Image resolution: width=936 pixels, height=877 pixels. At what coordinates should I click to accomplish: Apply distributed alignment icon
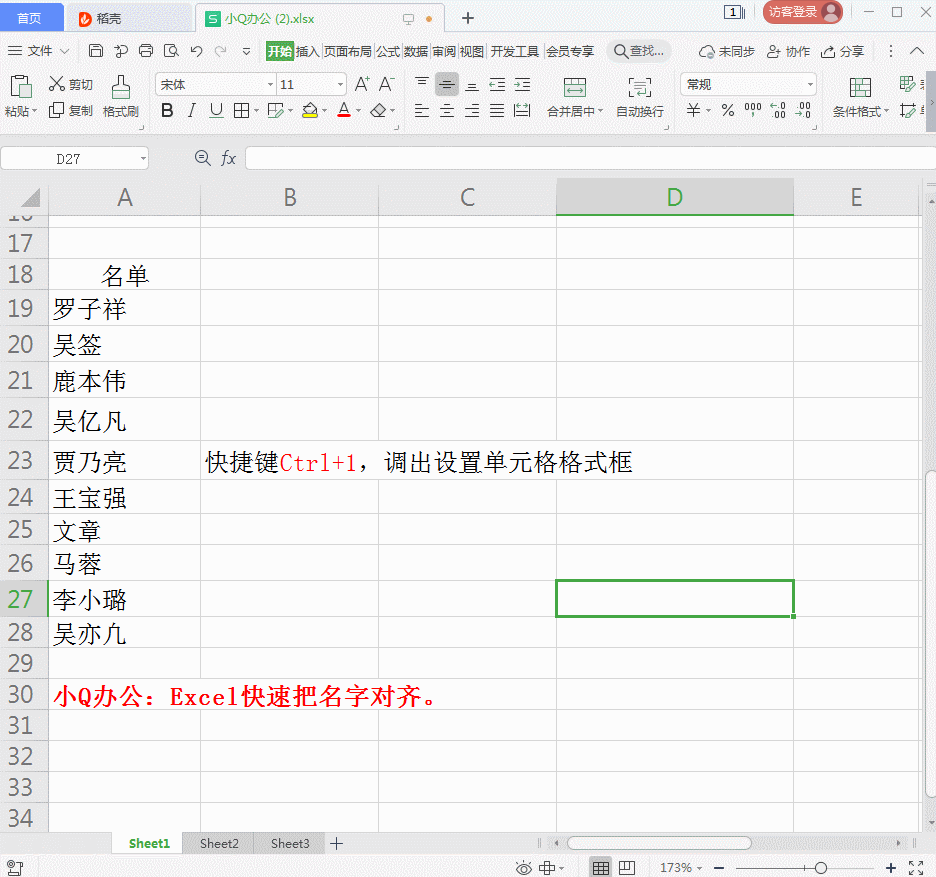[522, 110]
